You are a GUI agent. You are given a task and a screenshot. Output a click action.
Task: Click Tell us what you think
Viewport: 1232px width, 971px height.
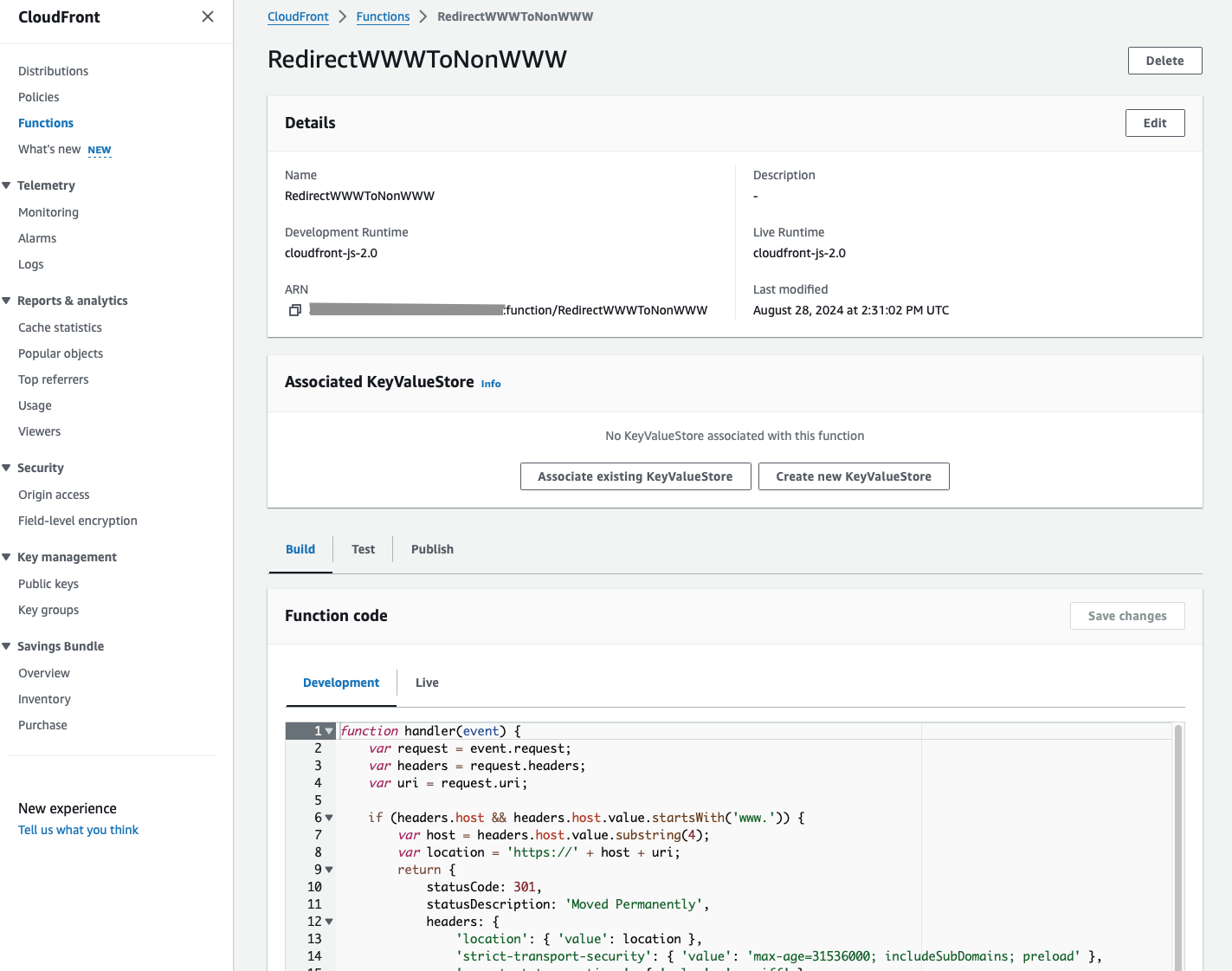tap(78, 830)
